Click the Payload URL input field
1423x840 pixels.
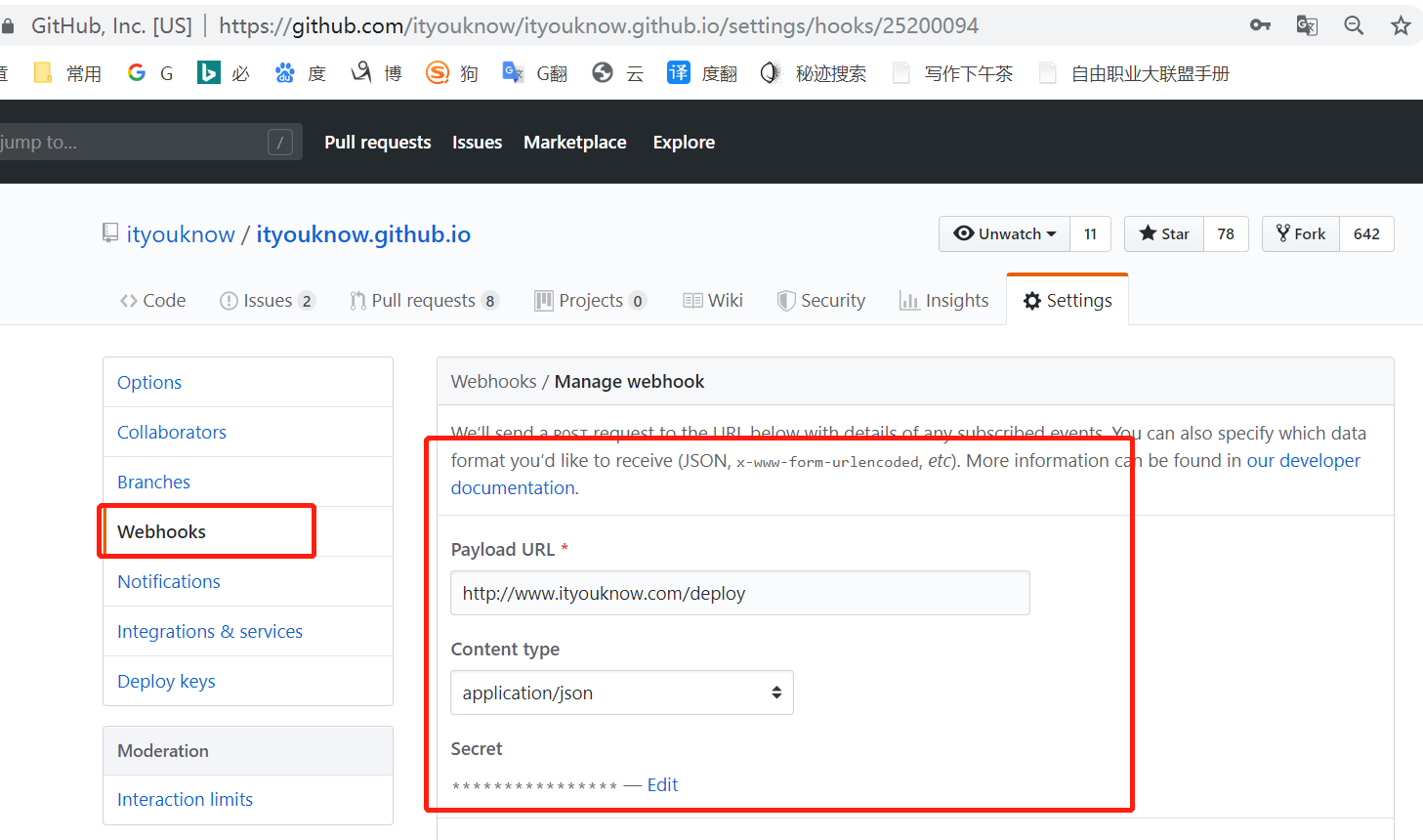coord(739,594)
